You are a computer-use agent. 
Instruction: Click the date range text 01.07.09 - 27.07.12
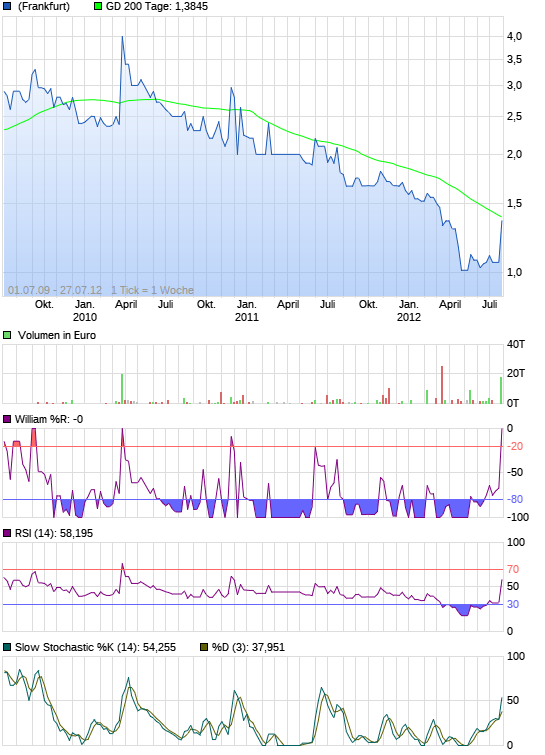55,290
